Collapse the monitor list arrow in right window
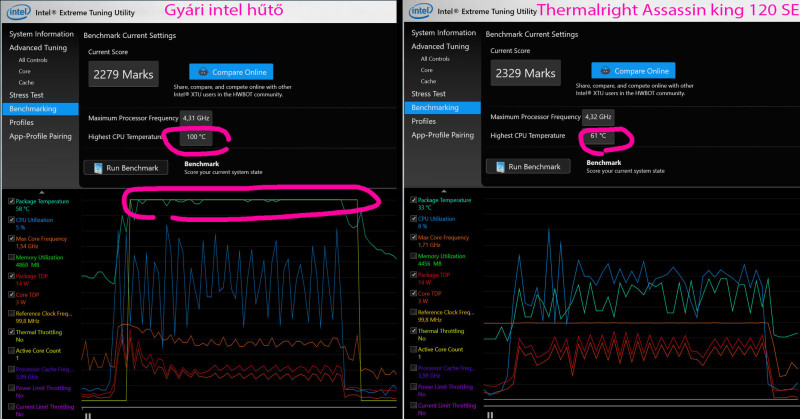Image resolution: width=800 pixels, height=419 pixels. click(444, 191)
